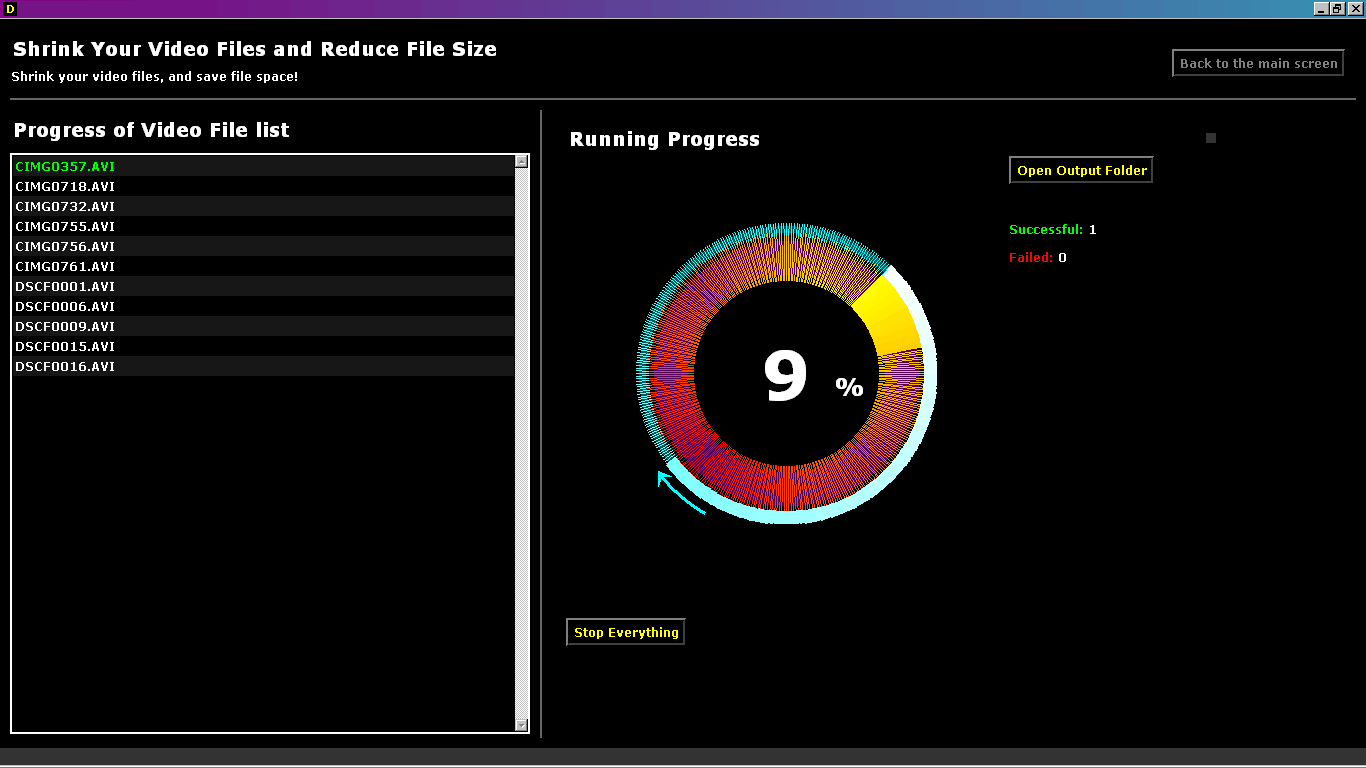Stop Everything to cancel the conversion
This screenshot has height=768, width=1366.
tap(626, 632)
